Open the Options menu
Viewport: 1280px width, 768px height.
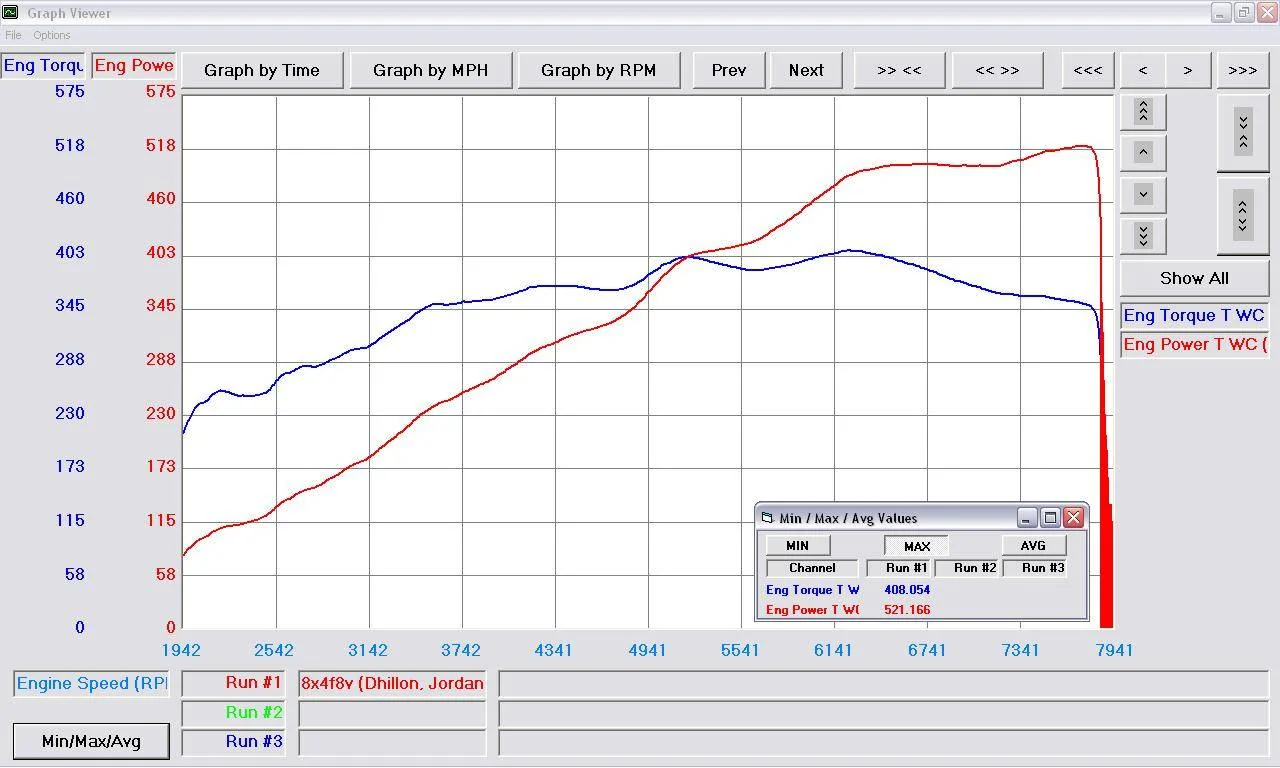pos(52,35)
